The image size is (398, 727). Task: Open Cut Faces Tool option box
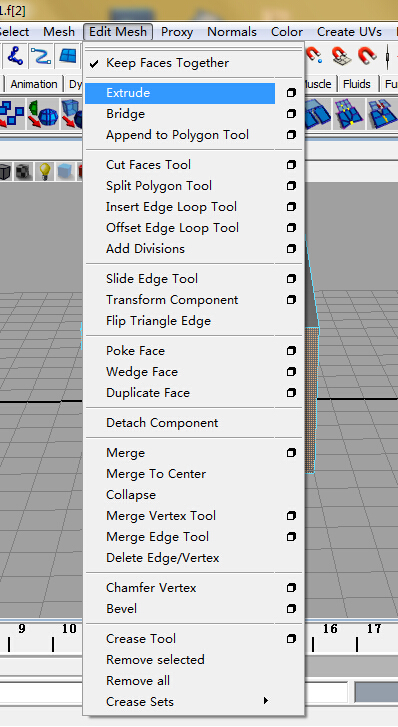(x=291, y=165)
